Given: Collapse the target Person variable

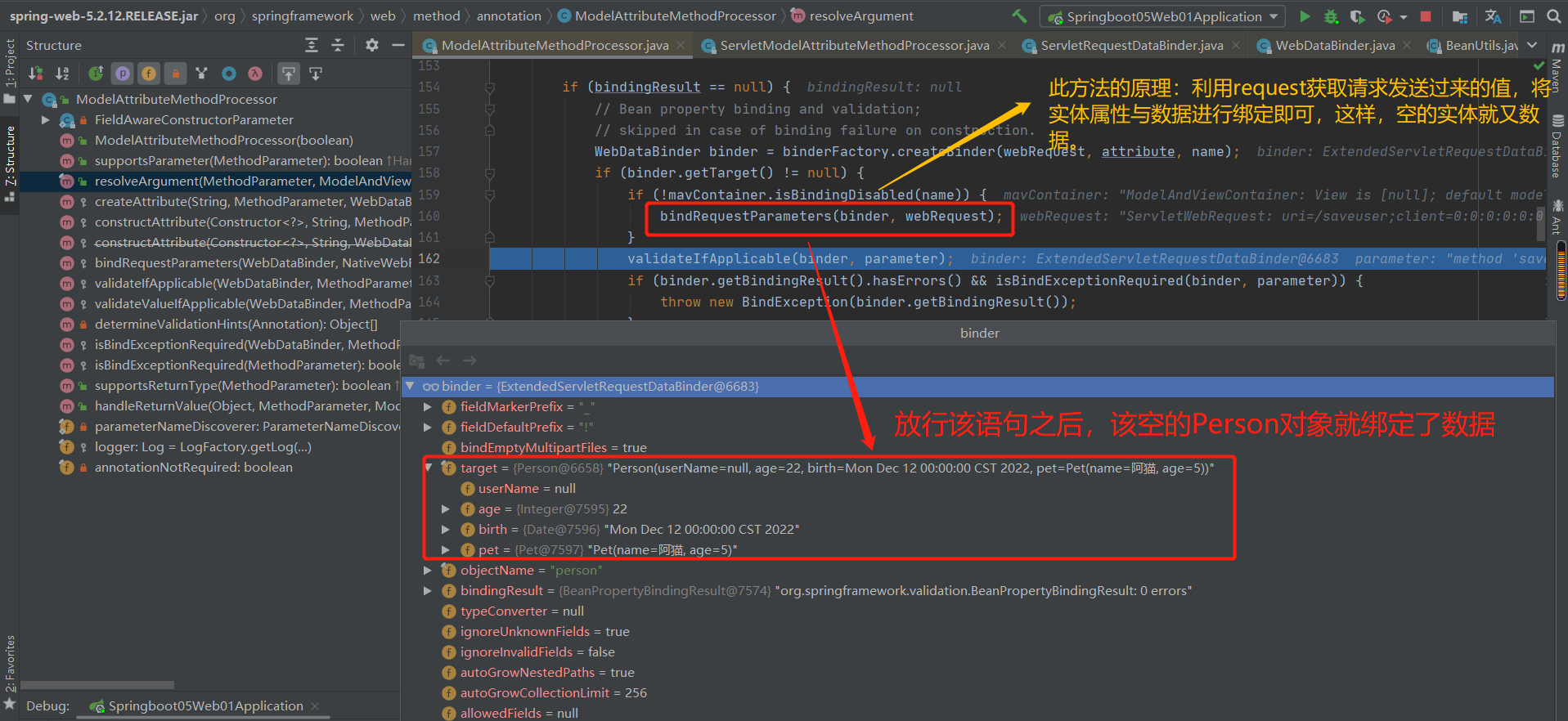Looking at the screenshot, I should pyautogui.click(x=428, y=468).
